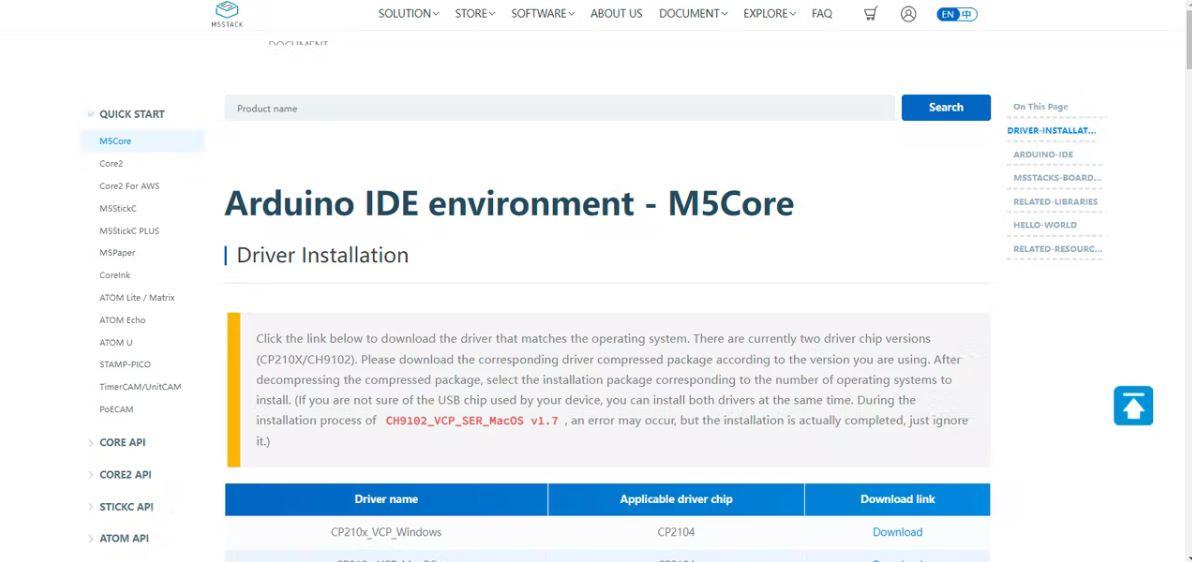
Task: Toggle the EN/中 language switch
Action: coord(957,14)
